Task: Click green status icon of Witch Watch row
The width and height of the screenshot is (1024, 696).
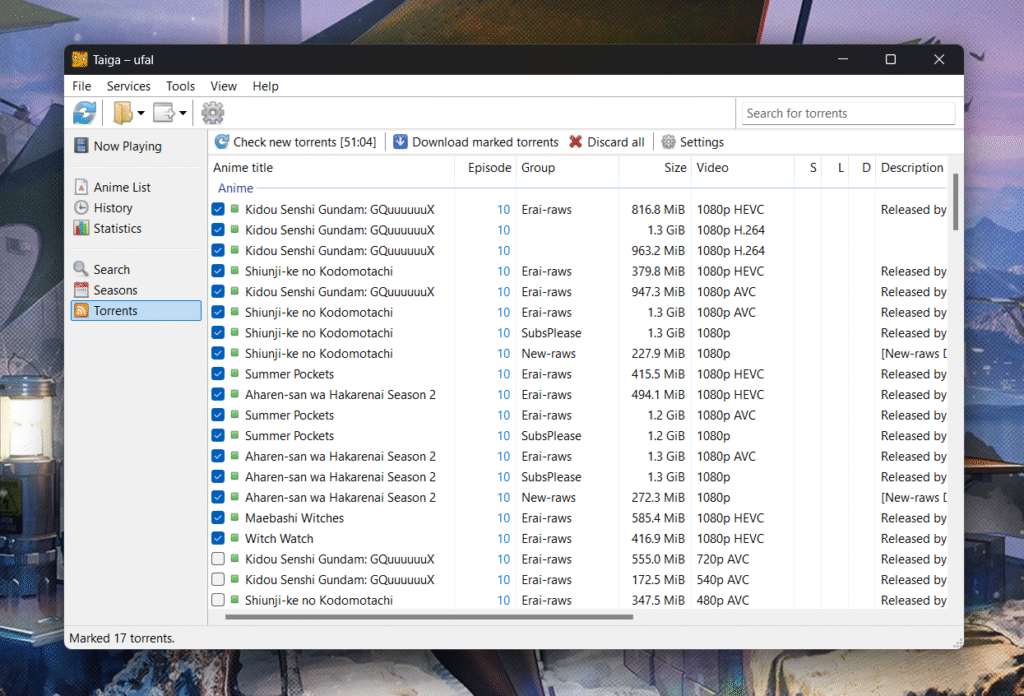Action: click(234, 538)
